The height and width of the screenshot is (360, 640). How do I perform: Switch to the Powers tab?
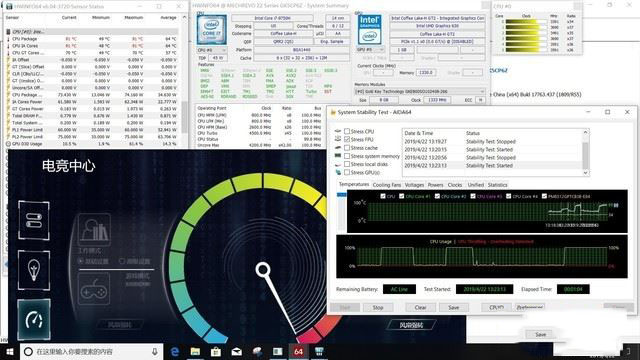coord(435,185)
